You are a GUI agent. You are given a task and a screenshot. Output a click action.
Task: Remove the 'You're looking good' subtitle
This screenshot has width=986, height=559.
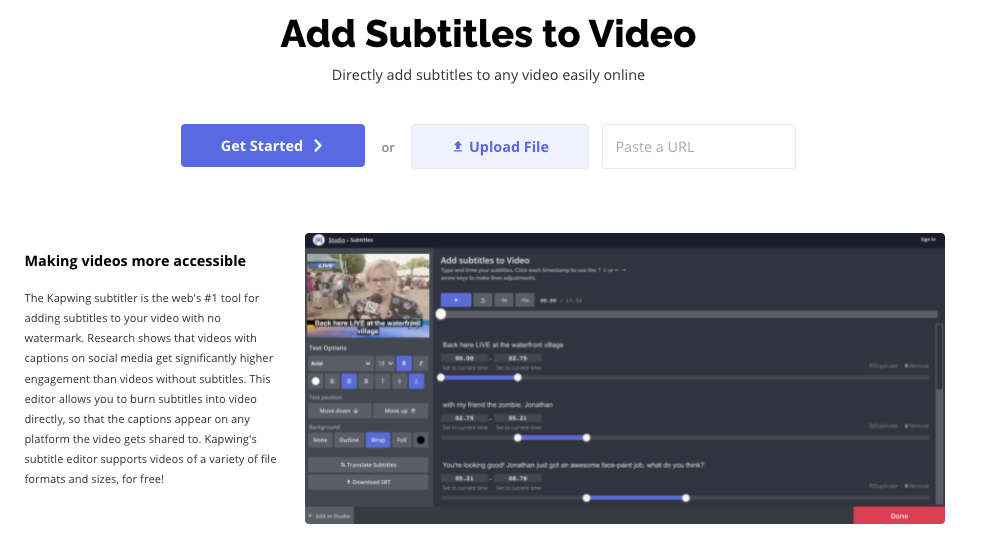(917, 486)
